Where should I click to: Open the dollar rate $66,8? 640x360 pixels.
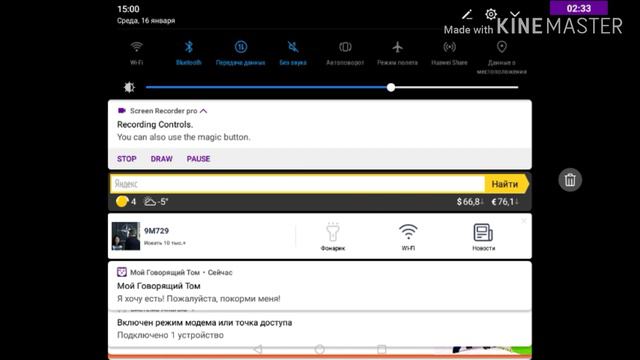pyautogui.click(x=470, y=202)
